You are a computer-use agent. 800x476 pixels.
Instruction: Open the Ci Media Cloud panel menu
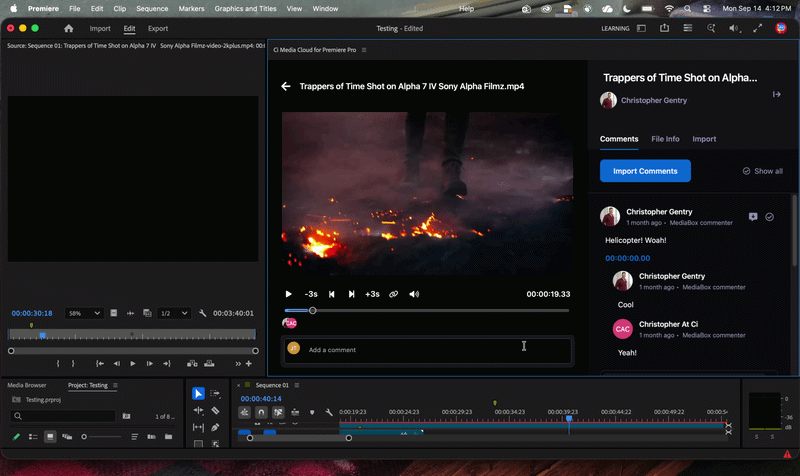(364, 50)
